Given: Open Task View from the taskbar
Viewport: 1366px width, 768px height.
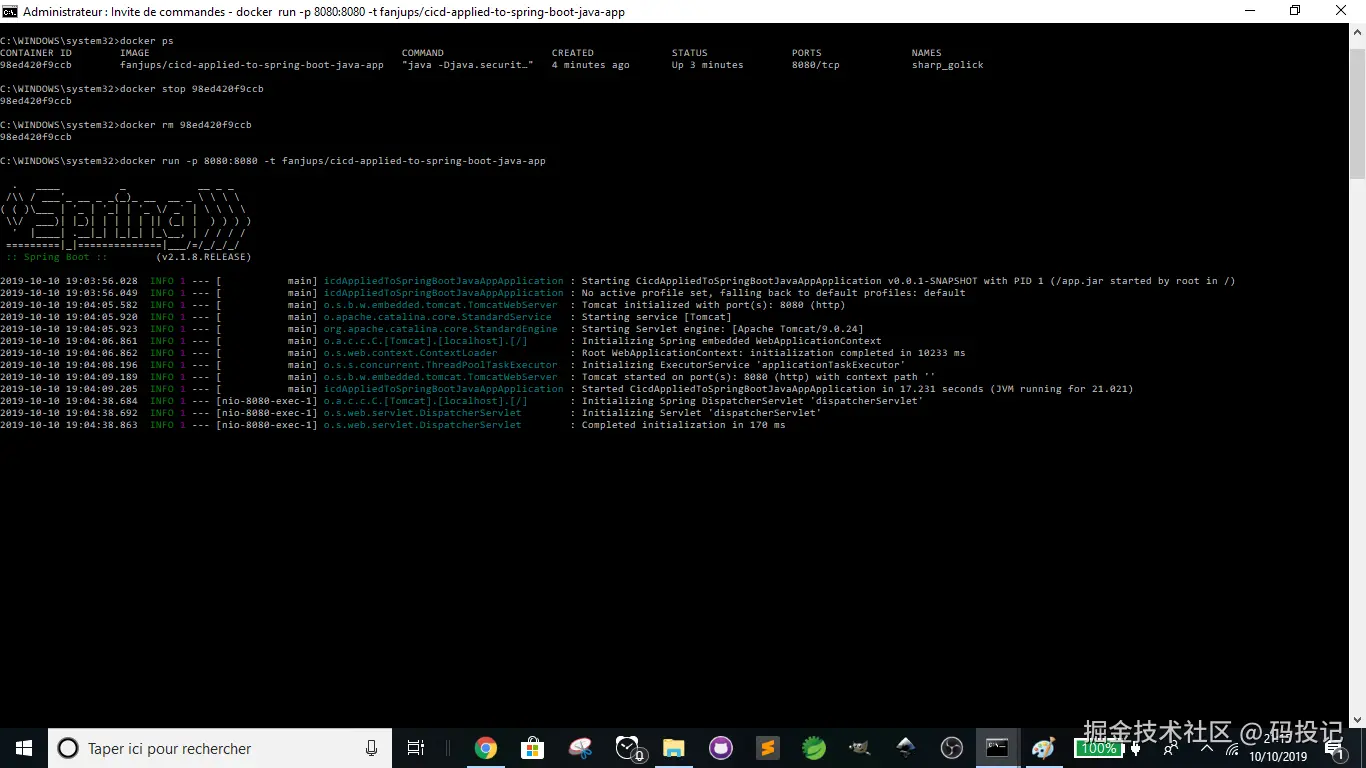Looking at the screenshot, I should (416, 748).
